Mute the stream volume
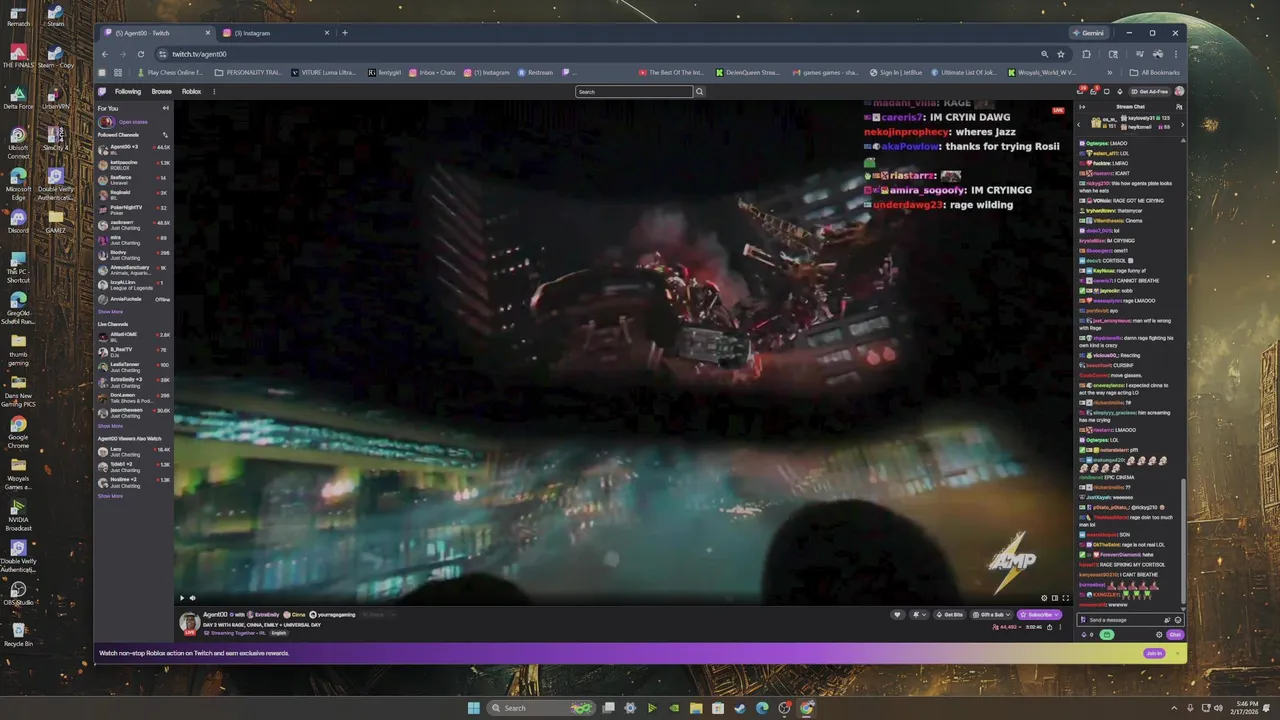 192,598
